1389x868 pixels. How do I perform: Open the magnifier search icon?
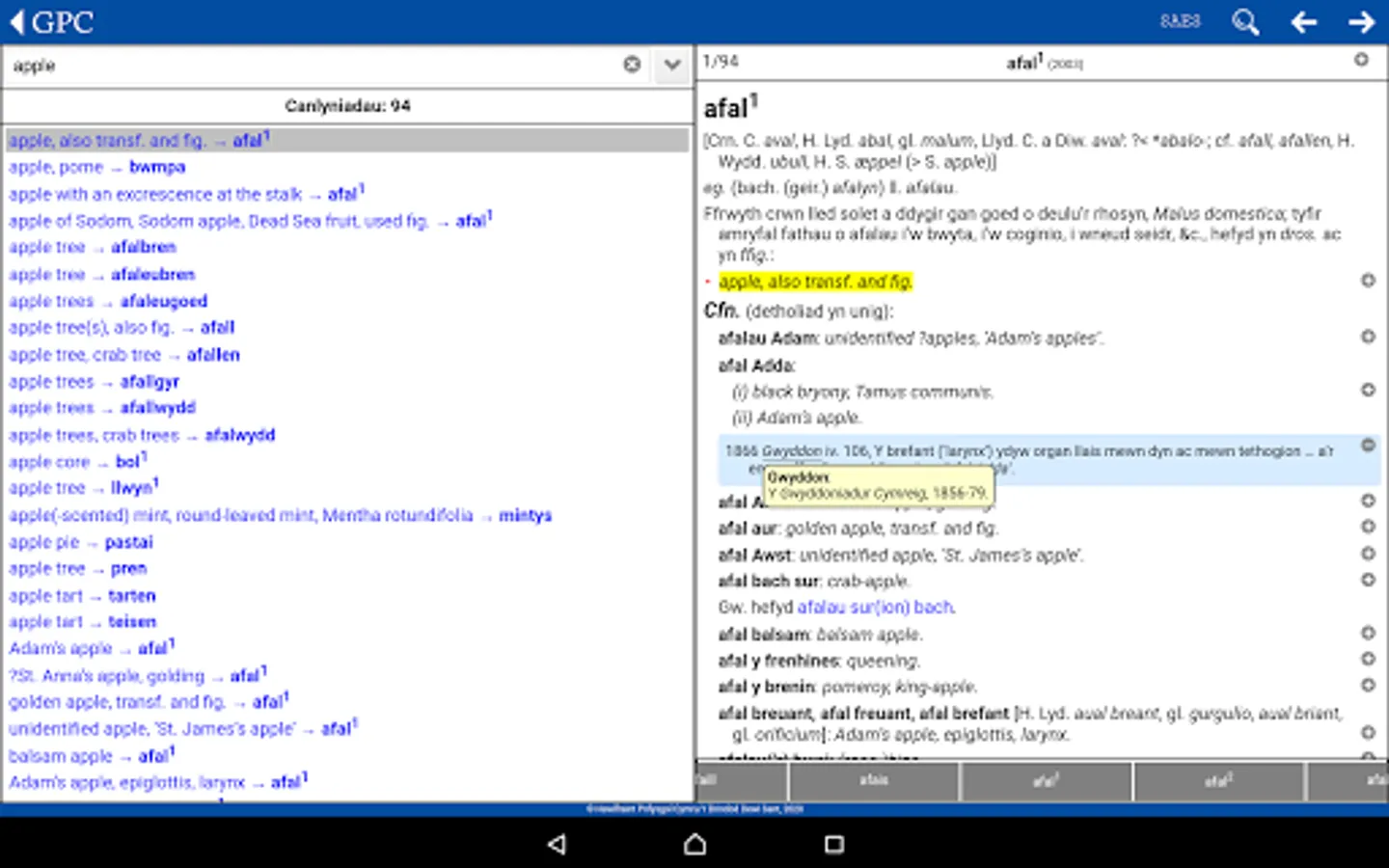point(1245,21)
